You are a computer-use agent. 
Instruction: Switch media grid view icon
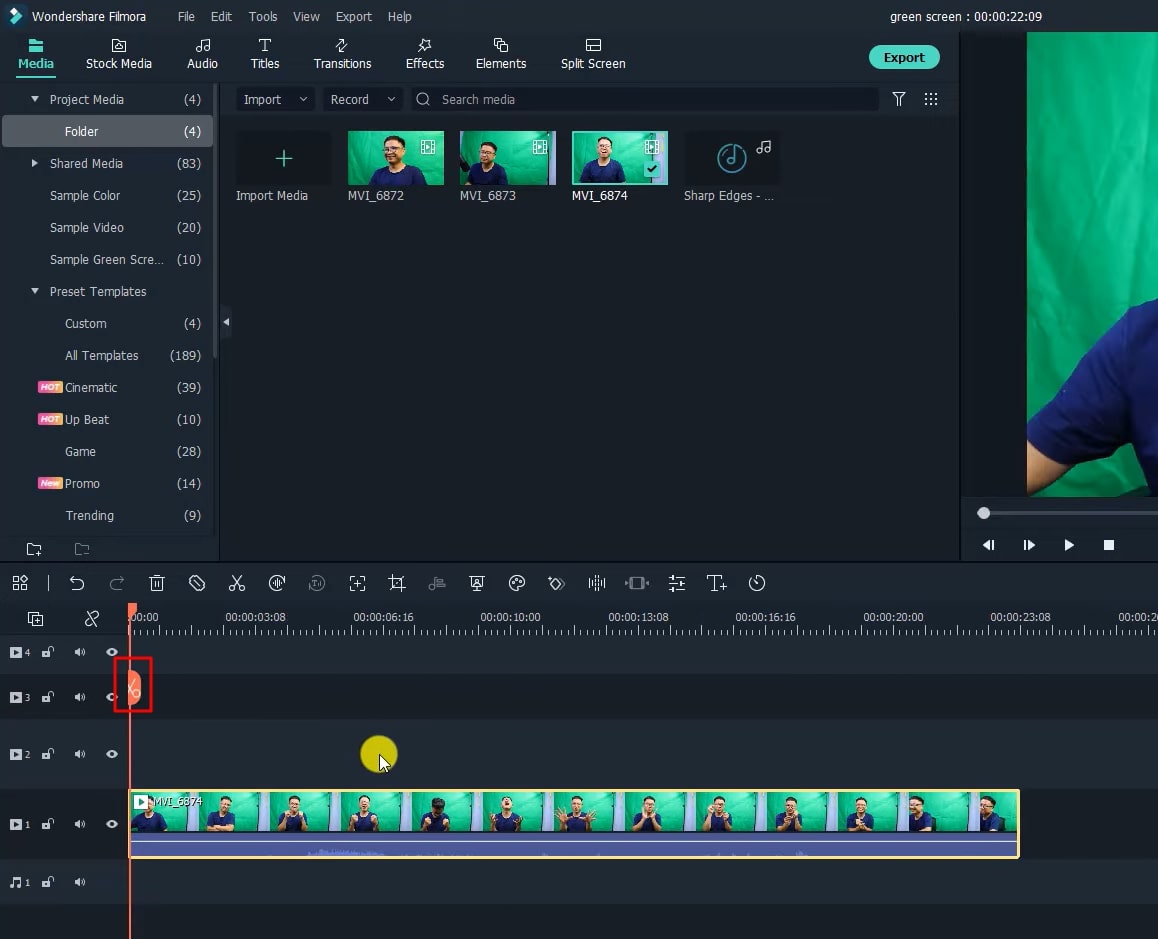coord(931,99)
